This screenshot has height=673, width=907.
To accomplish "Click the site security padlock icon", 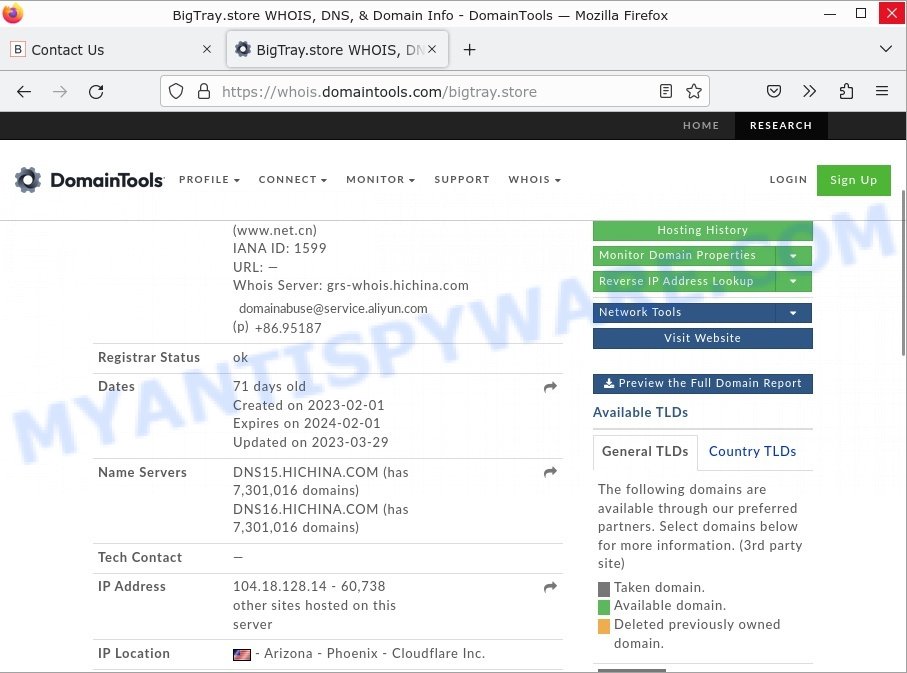I will click(x=204, y=91).
